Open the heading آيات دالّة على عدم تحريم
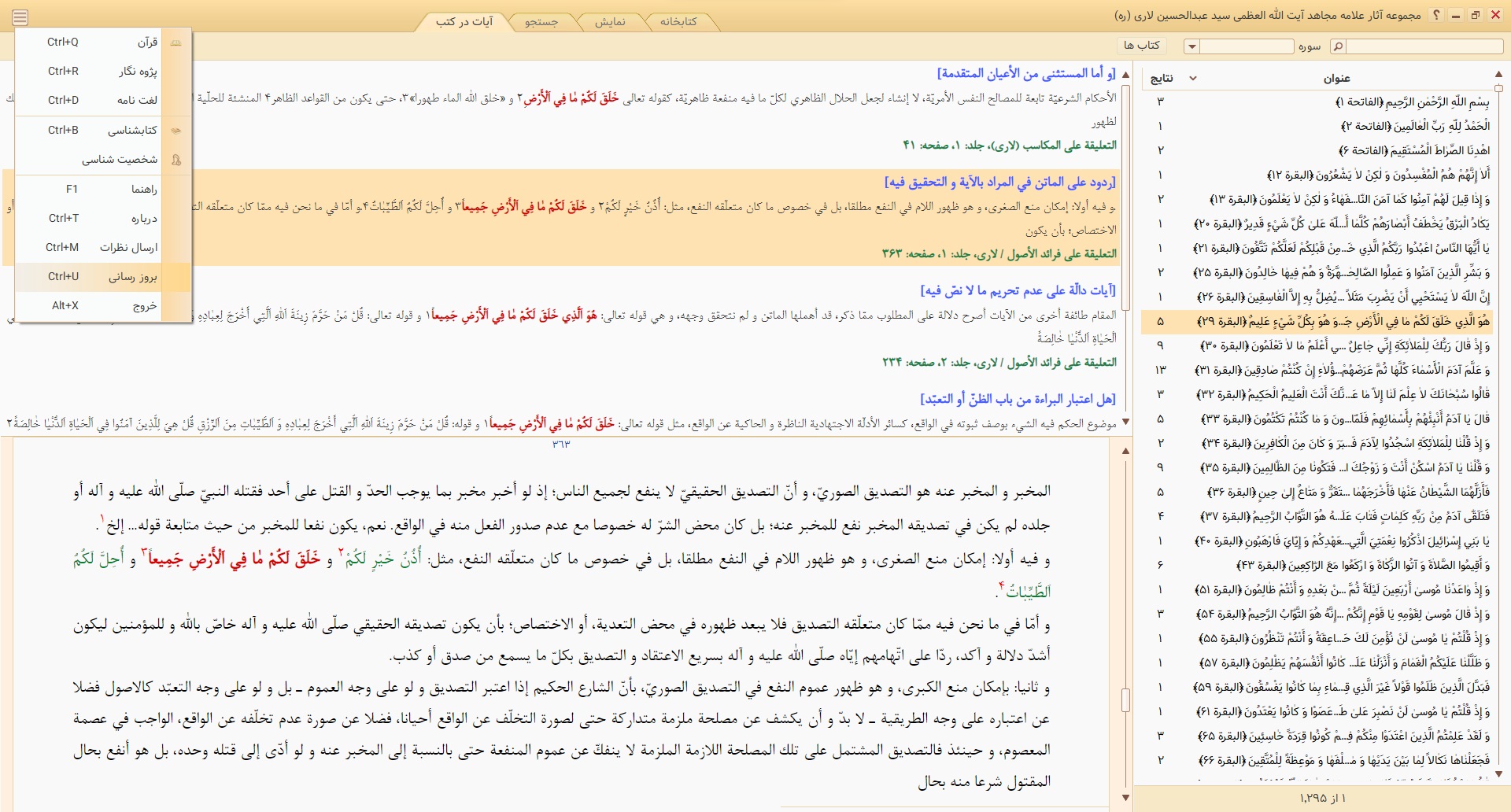This screenshot has width=1511, height=812. [1018, 290]
